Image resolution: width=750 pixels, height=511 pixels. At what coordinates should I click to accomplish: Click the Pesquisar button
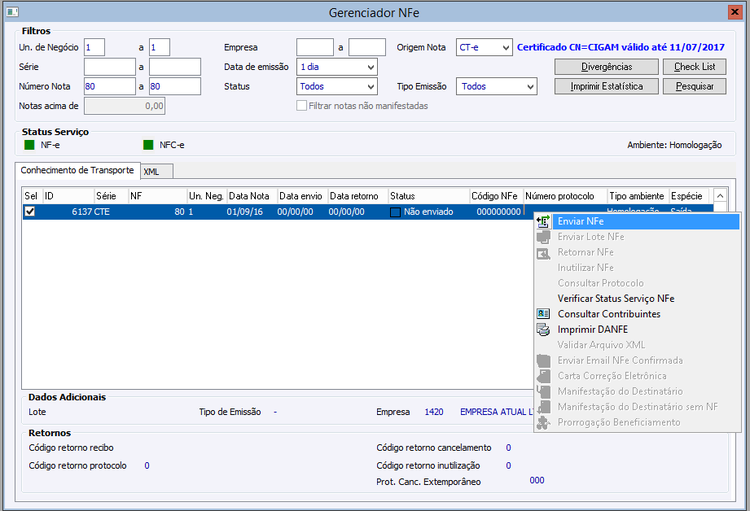tap(695, 87)
